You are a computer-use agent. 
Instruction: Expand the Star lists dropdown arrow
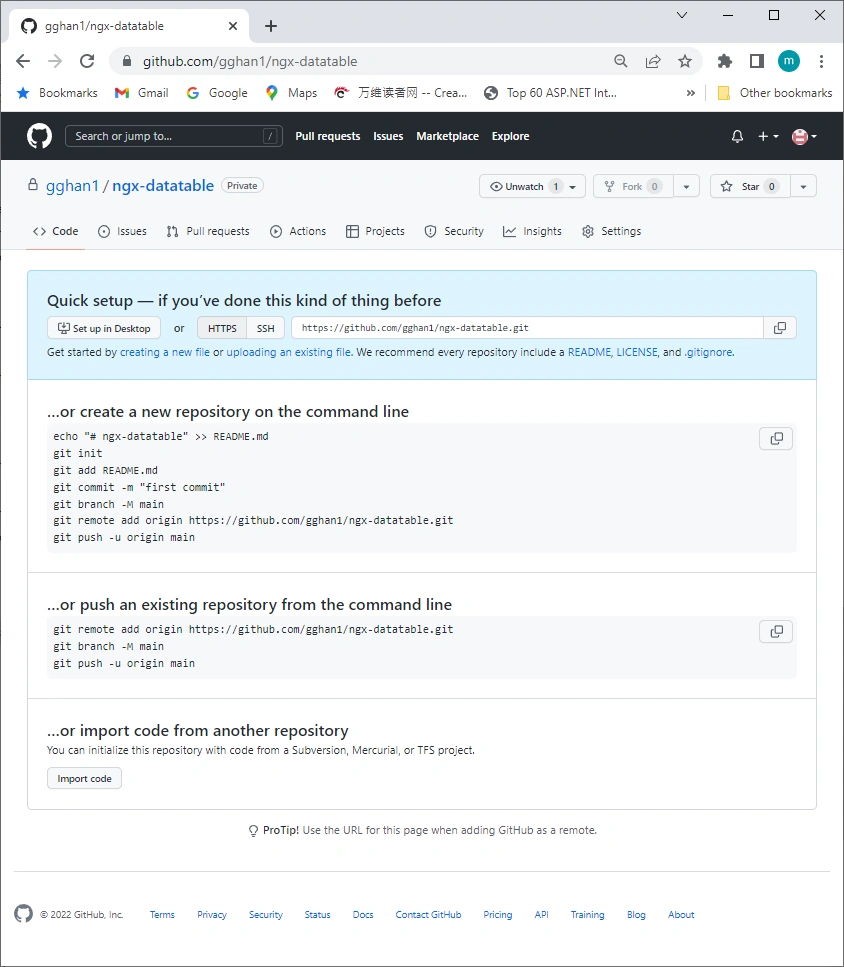(803, 186)
